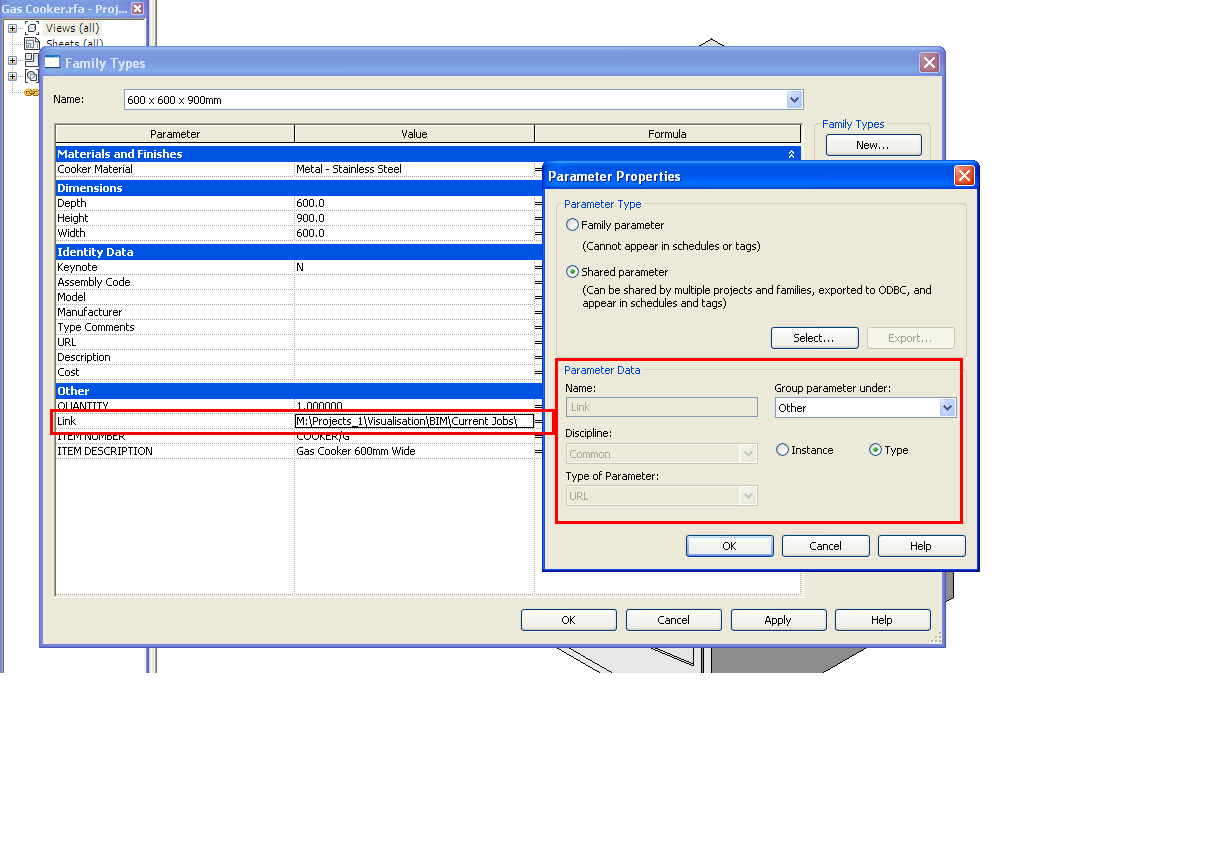
Task: Cancel the Family Types dialog
Action: tap(673, 620)
